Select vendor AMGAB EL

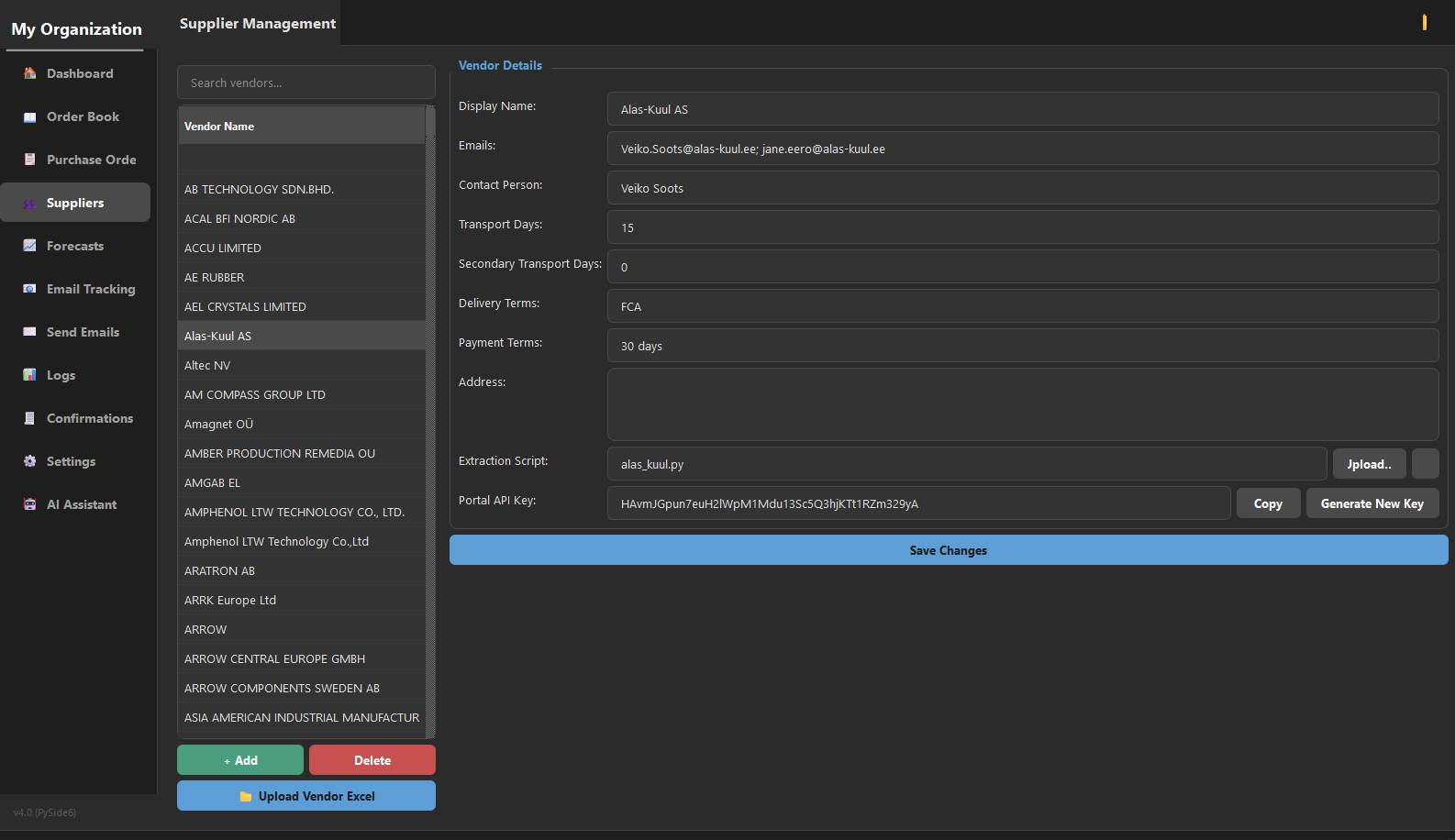coord(302,482)
